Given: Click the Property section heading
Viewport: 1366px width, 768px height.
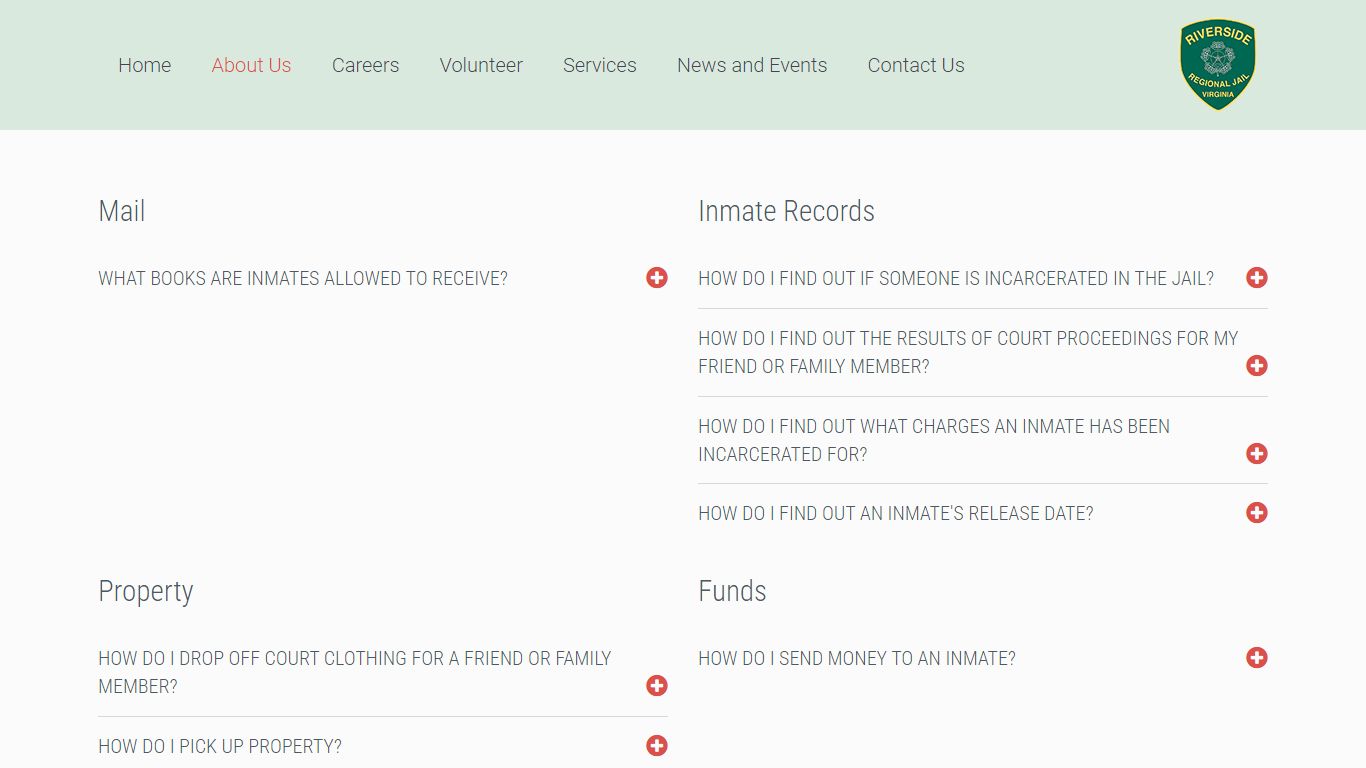Looking at the screenshot, I should coord(146,592).
